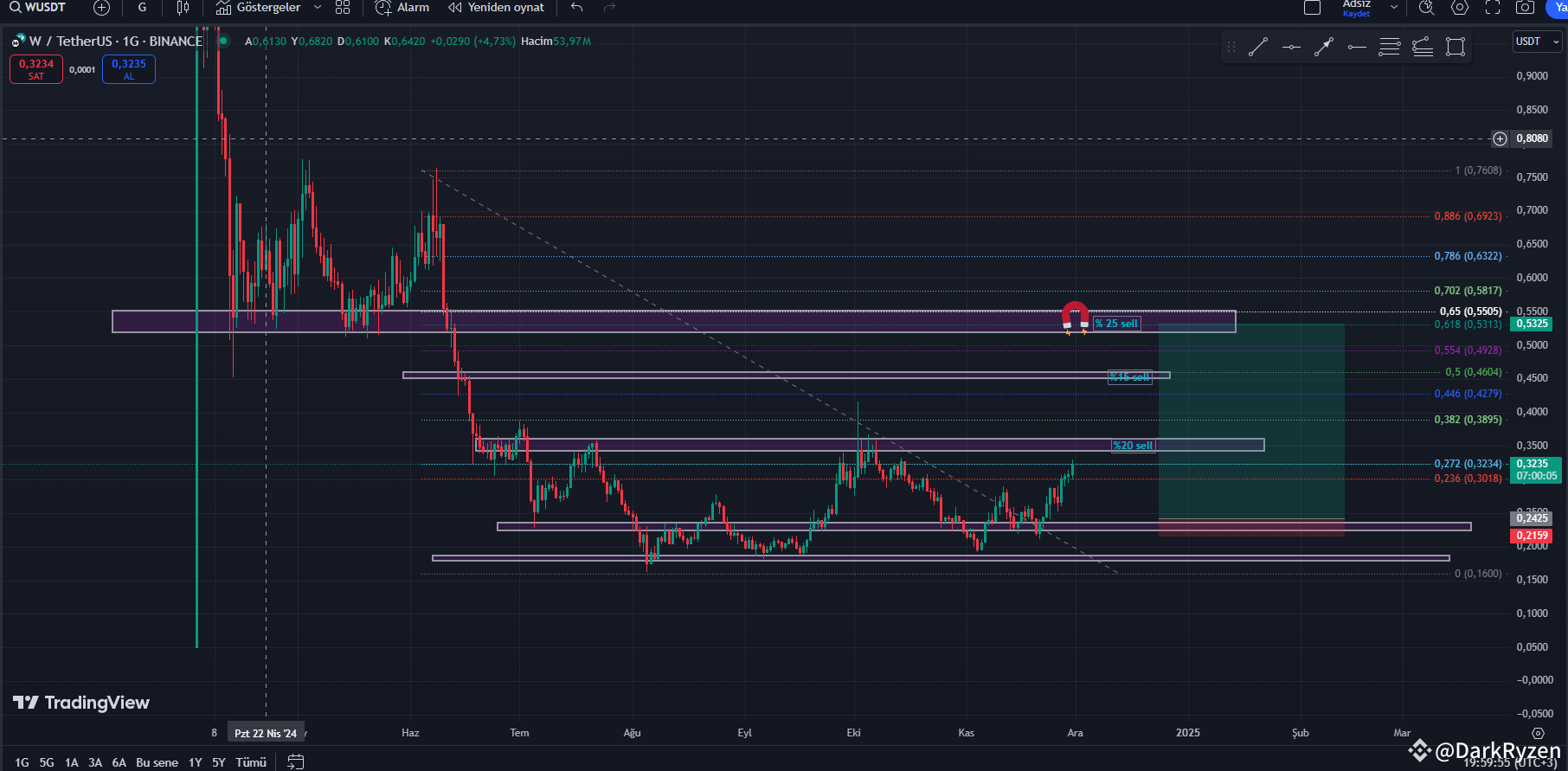Select the 0,2159 red stop price label
Screen dimensions: 1568x771
[x=1532, y=536]
